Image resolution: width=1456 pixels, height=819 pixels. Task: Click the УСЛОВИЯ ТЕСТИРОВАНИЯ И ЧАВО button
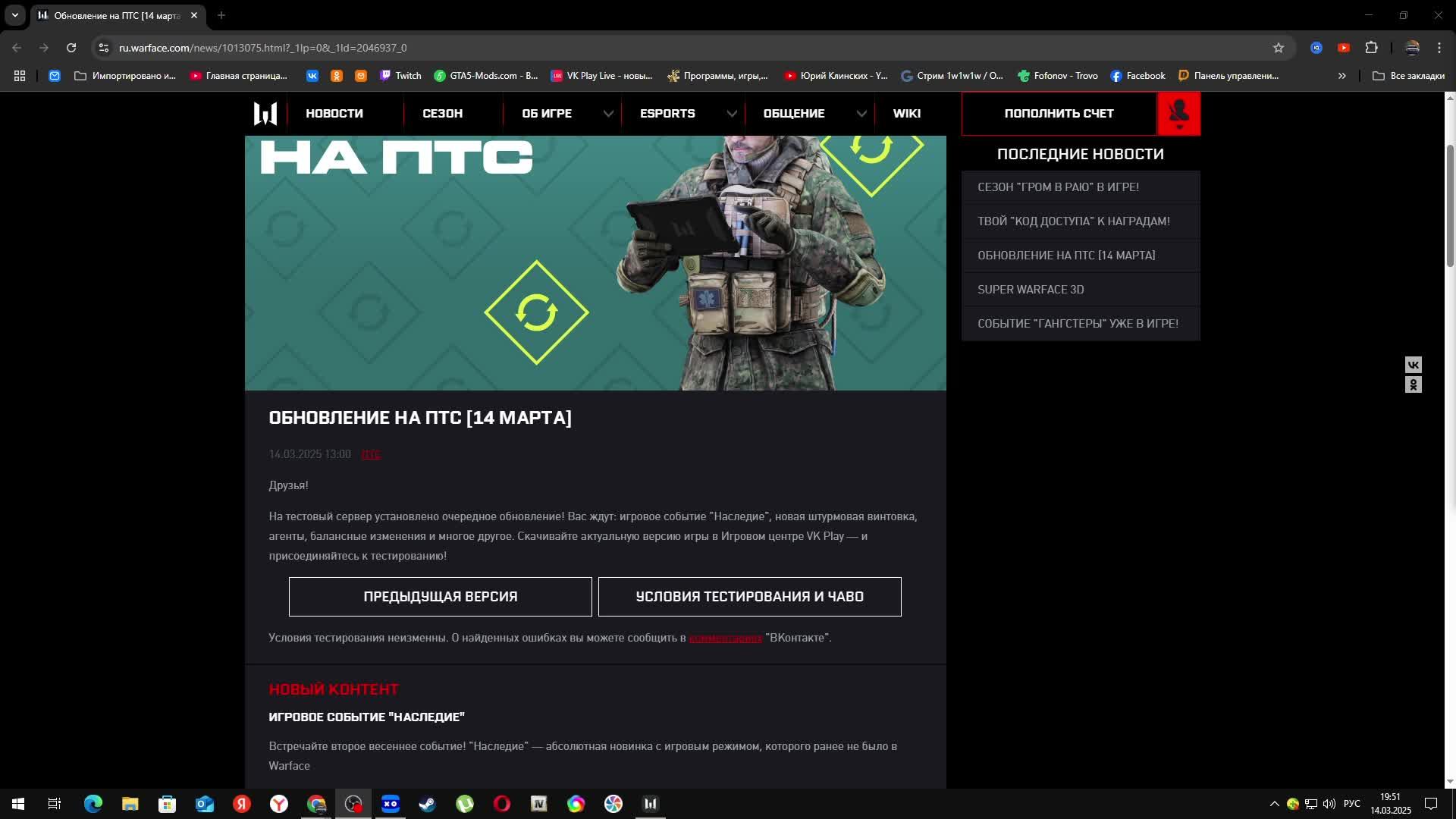(749, 597)
